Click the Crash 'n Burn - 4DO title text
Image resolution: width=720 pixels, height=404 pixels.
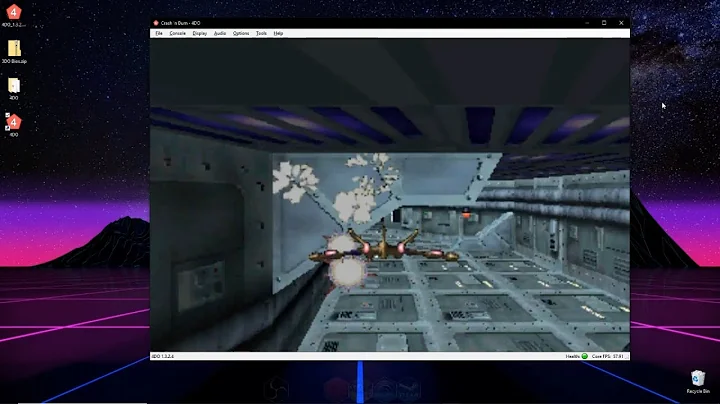pyautogui.click(x=180, y=23)
